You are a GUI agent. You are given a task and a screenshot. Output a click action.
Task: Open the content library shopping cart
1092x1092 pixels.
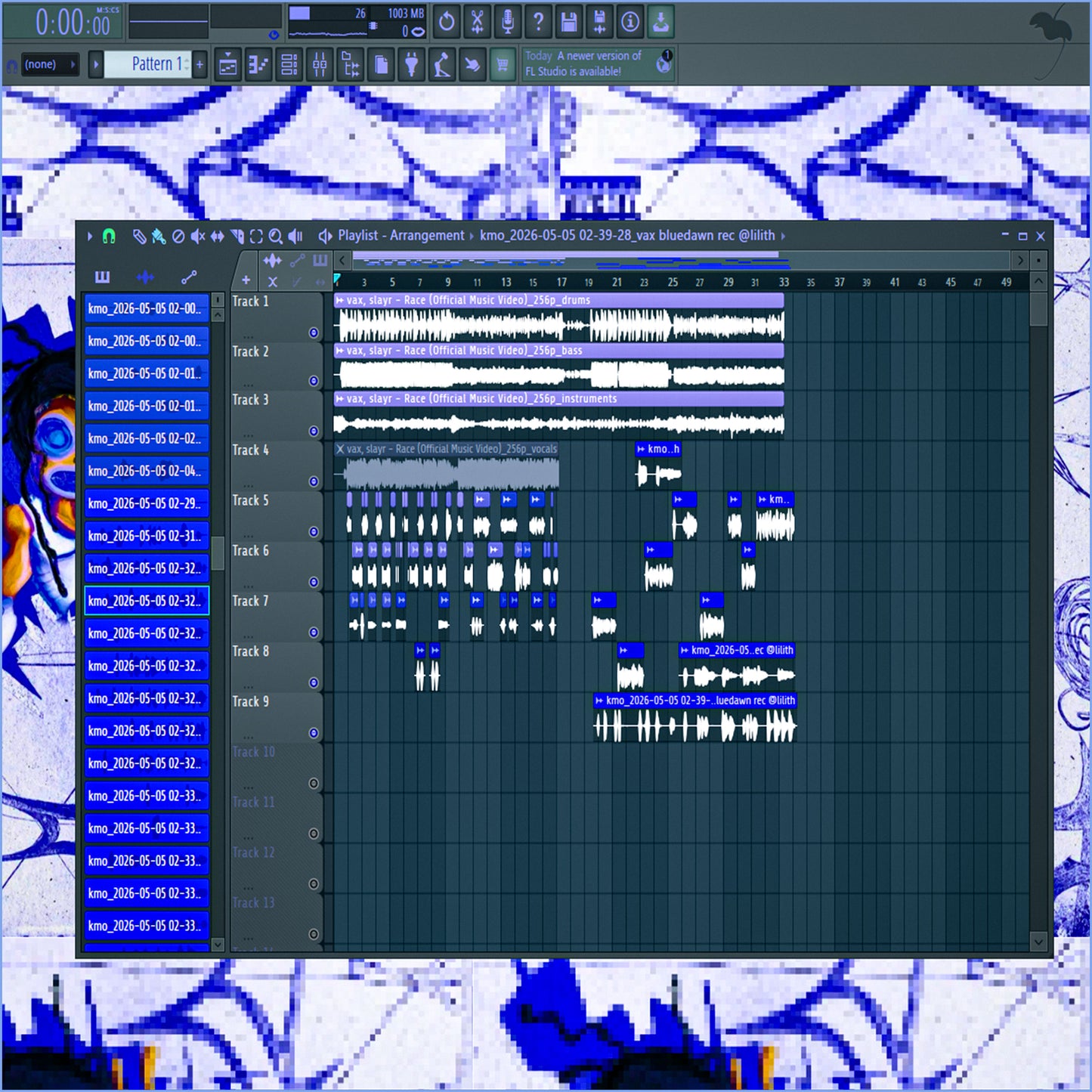pyautogui.click(x=503, y=65)
